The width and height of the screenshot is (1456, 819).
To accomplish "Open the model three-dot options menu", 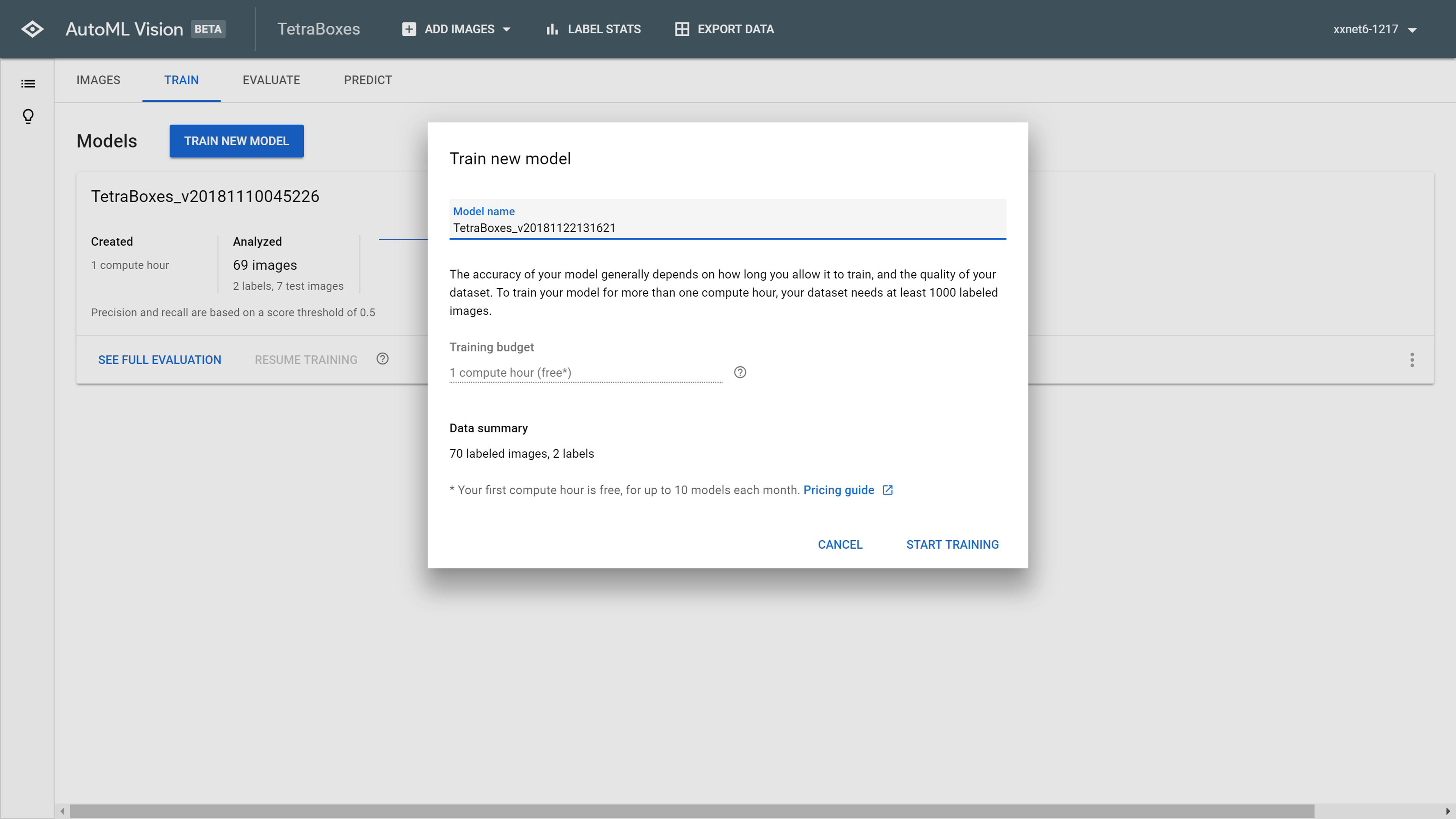I will (x=1412, y=360).
